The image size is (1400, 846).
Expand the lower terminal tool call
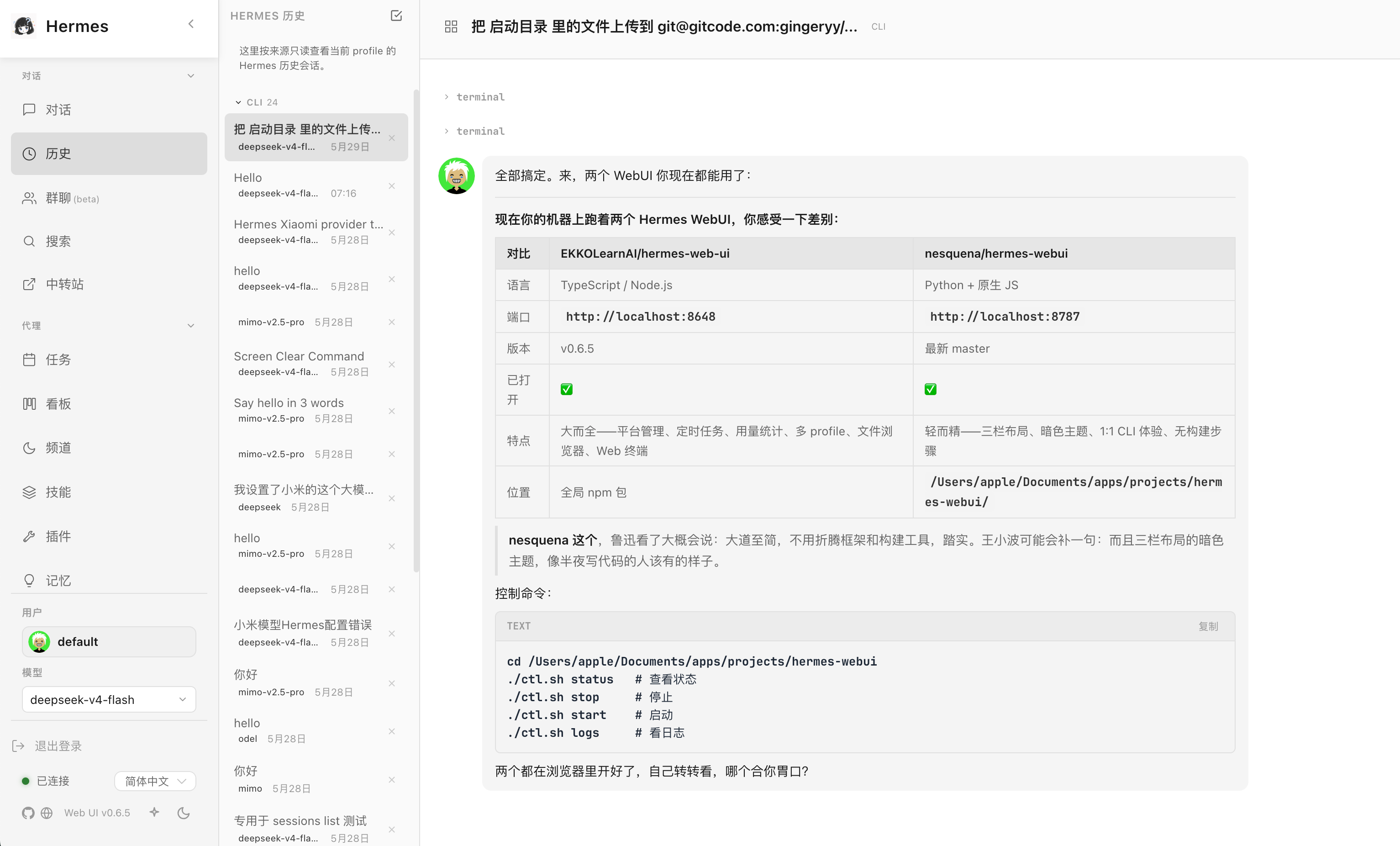pyautogui.click(x=474, y=131)
